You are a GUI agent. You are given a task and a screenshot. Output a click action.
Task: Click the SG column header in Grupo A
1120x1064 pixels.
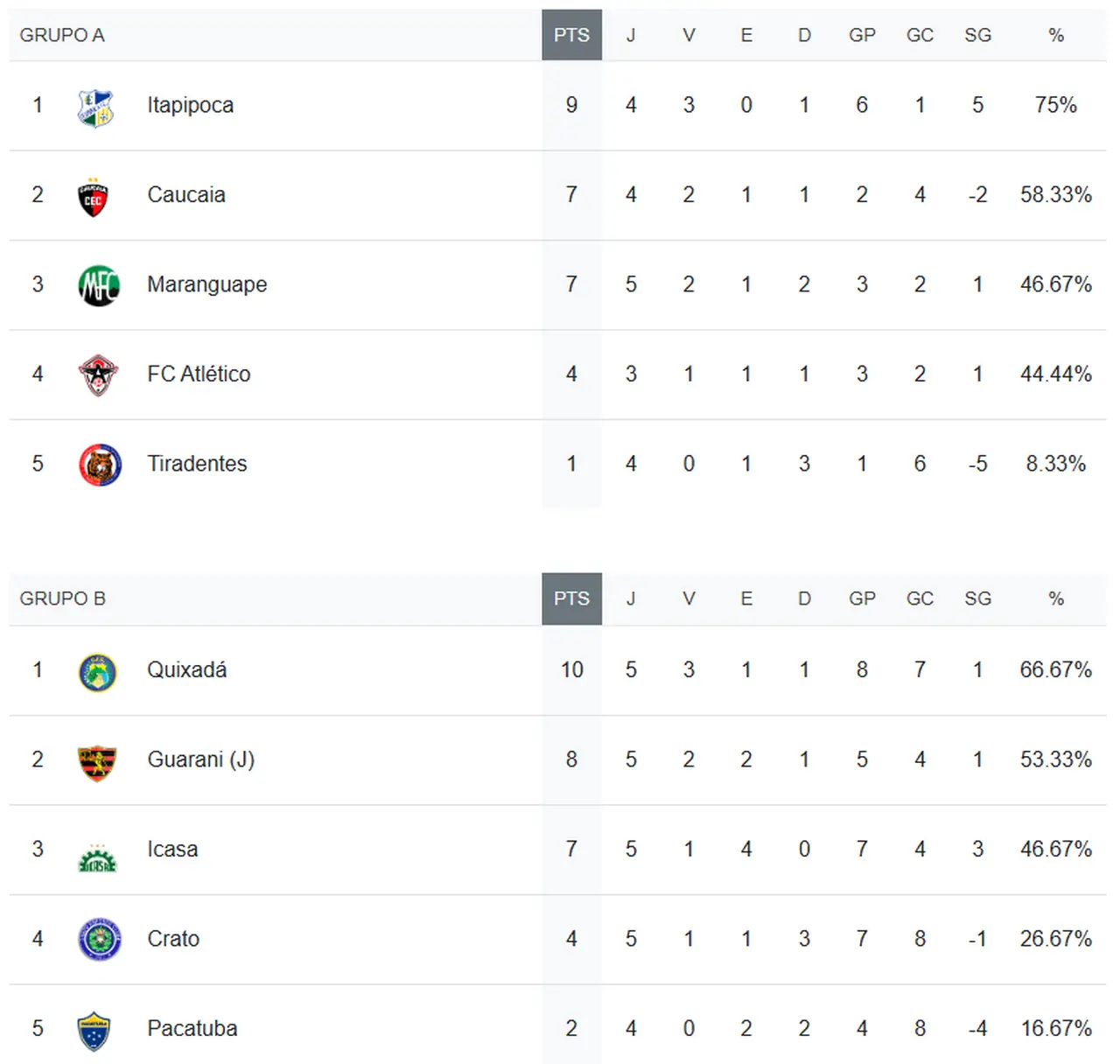[977, 35]
